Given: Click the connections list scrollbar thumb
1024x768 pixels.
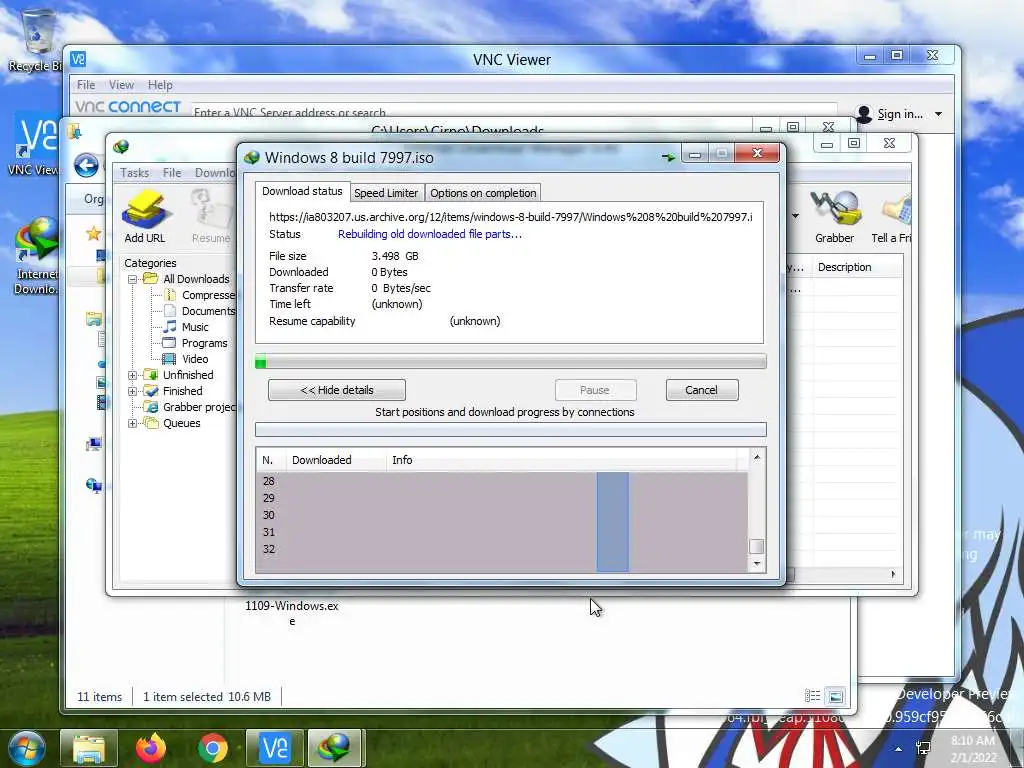Looking at the screenshot, I should [756, 546].
